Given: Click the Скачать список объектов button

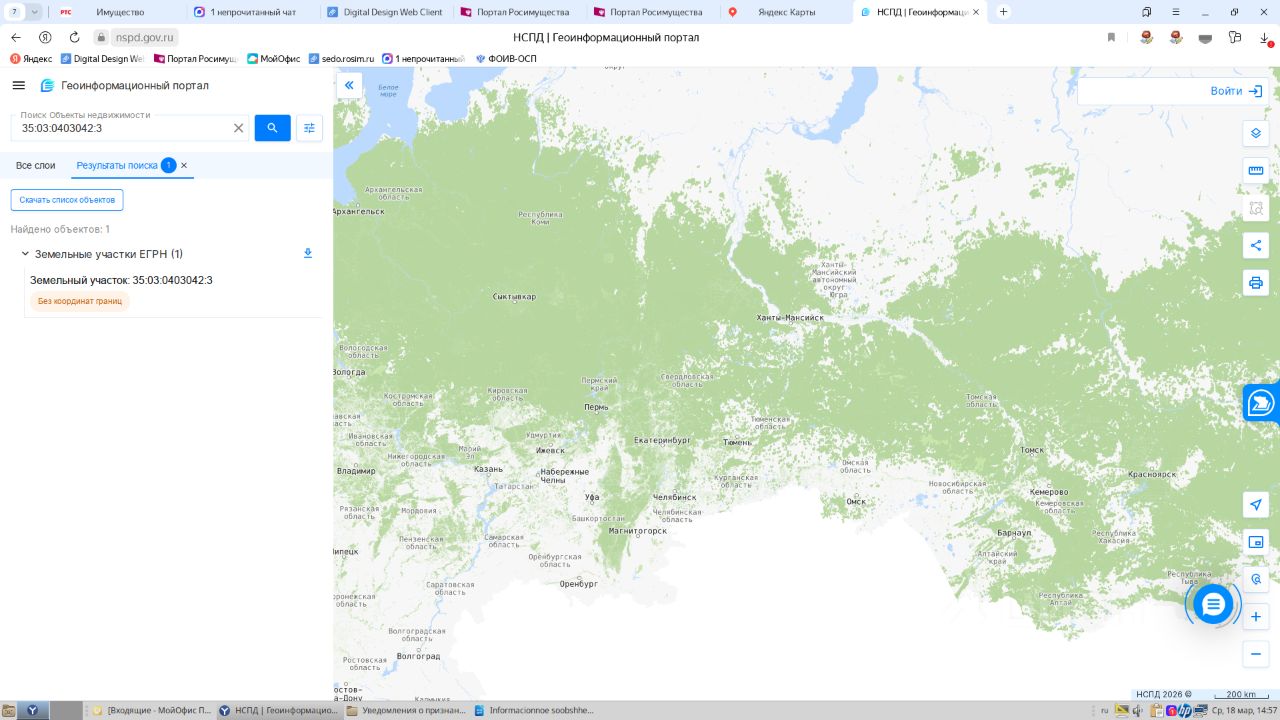Looking at the screenshot, I should [x=67, y=200].
